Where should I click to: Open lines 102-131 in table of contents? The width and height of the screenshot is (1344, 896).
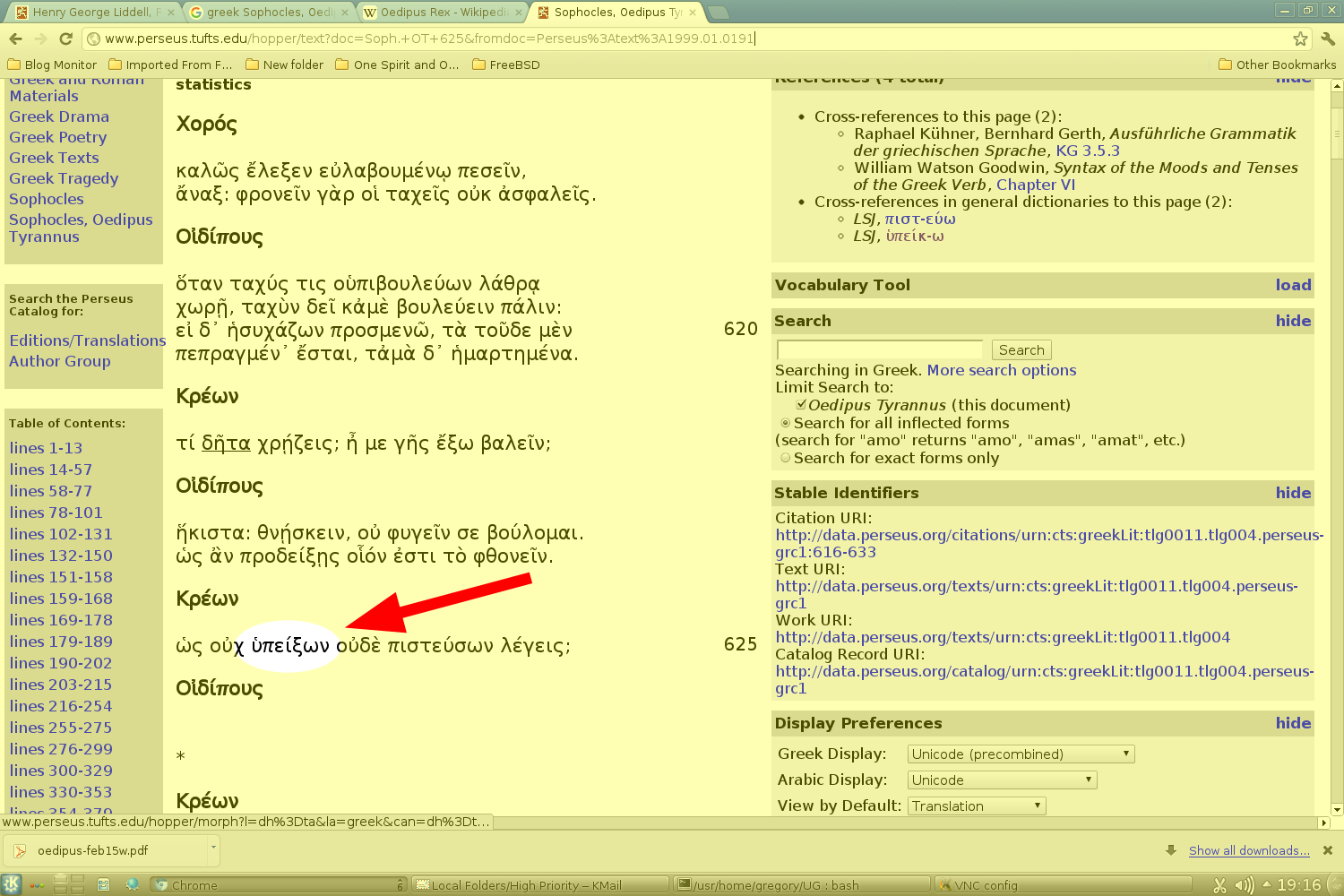tap(61, 534)
